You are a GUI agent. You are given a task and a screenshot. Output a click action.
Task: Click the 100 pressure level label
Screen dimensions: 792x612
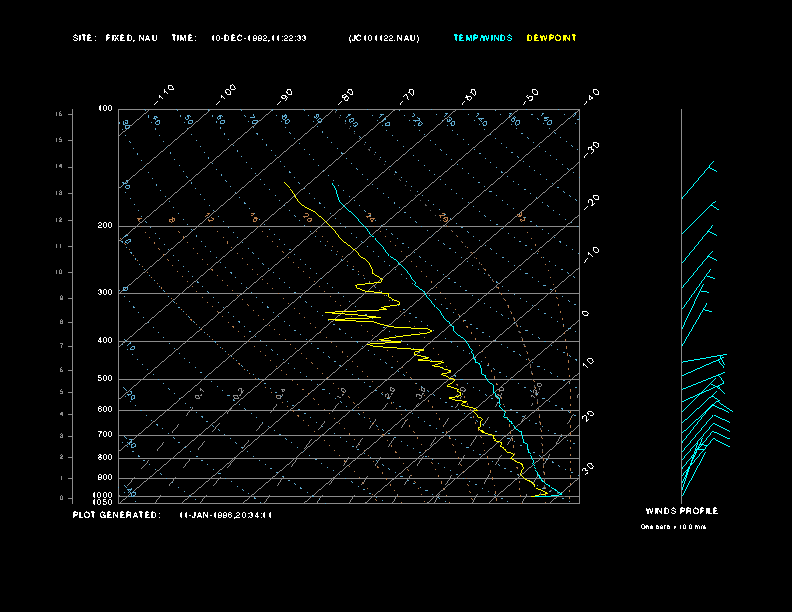(105, 108)
